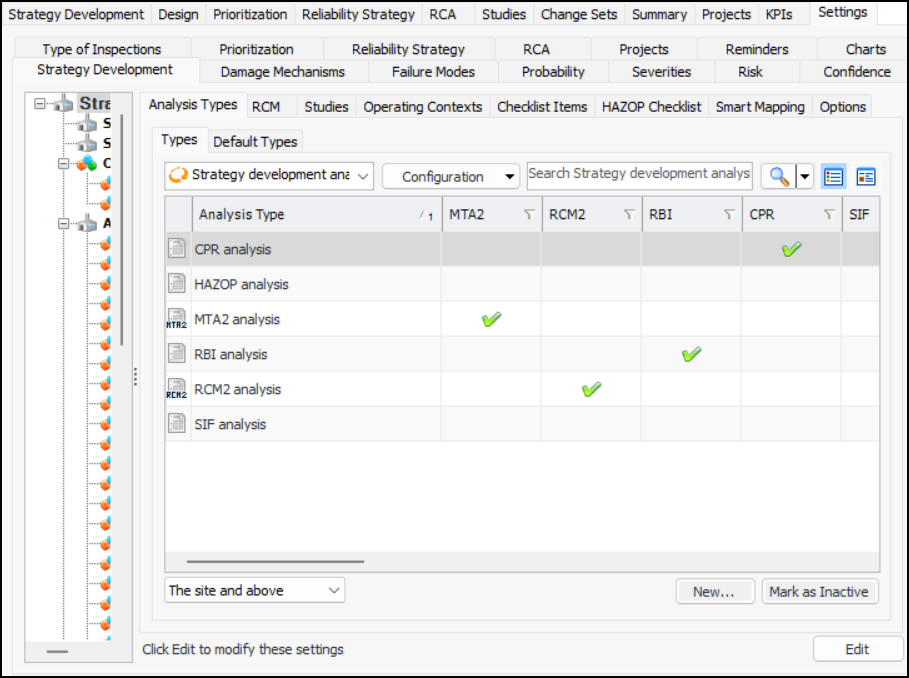Open 'The site and above' dropdown

(x=254, y=591)
